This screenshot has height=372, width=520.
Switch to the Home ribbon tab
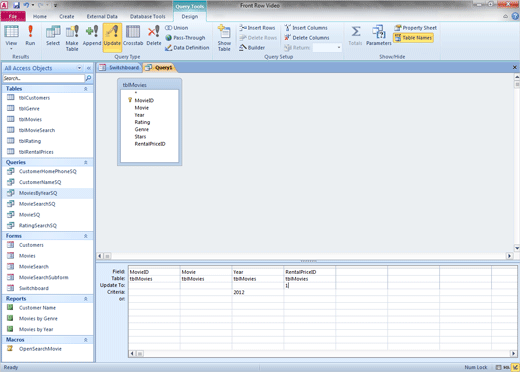(x=40, y=16)
